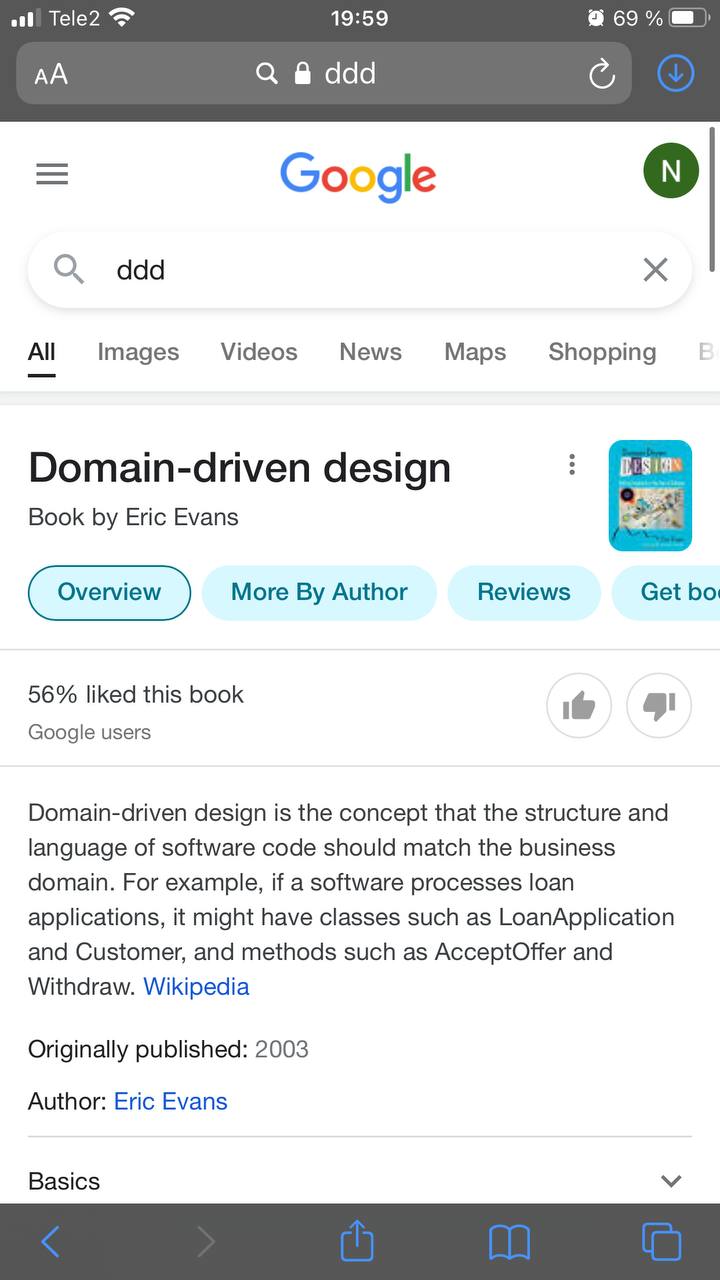Show Safari open tabs icon
Viewport: 720px width, 1280px height.
pos(661,1242)
